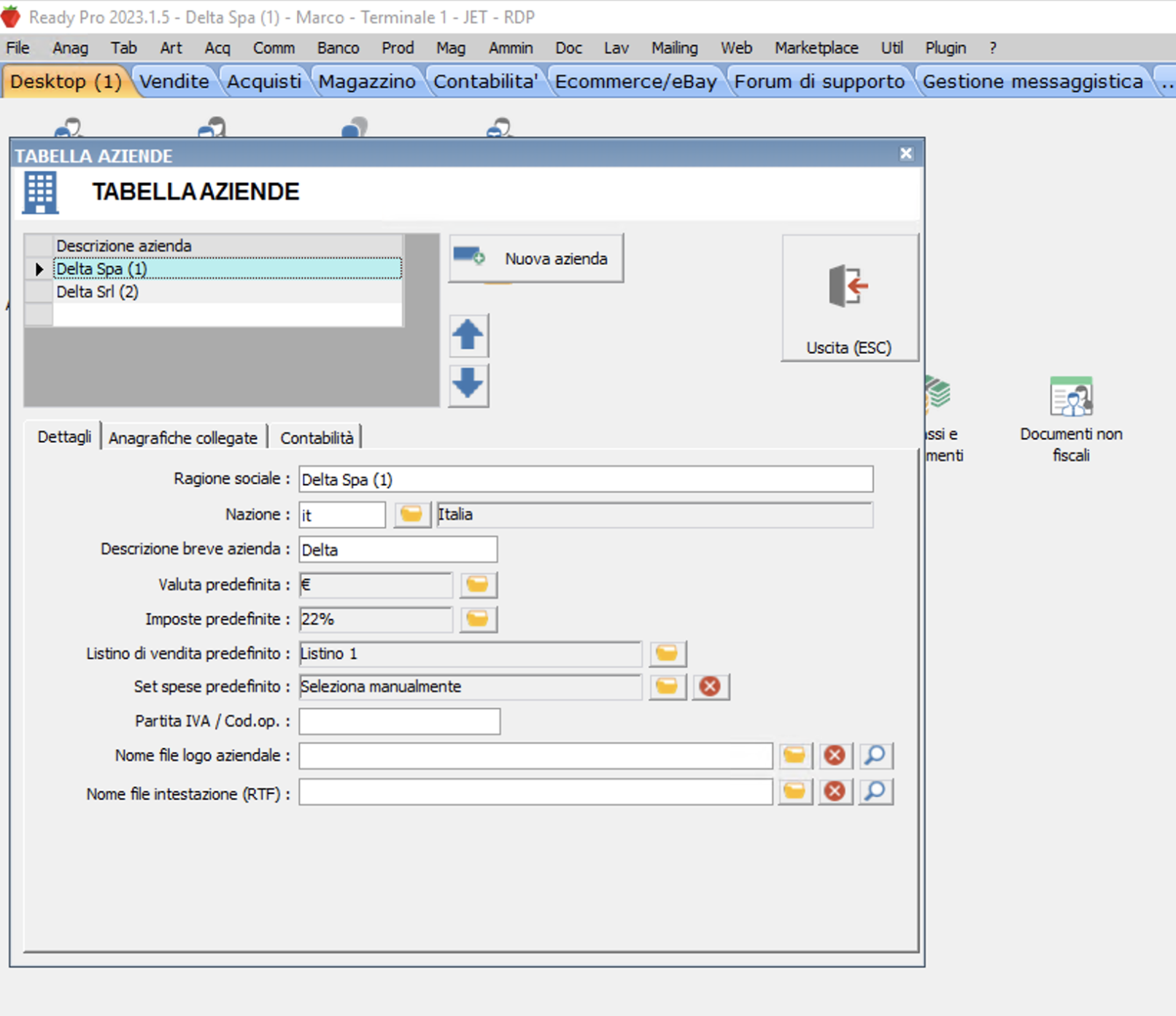
Task: Open the Util menu
Action: [x=891, y=47]
